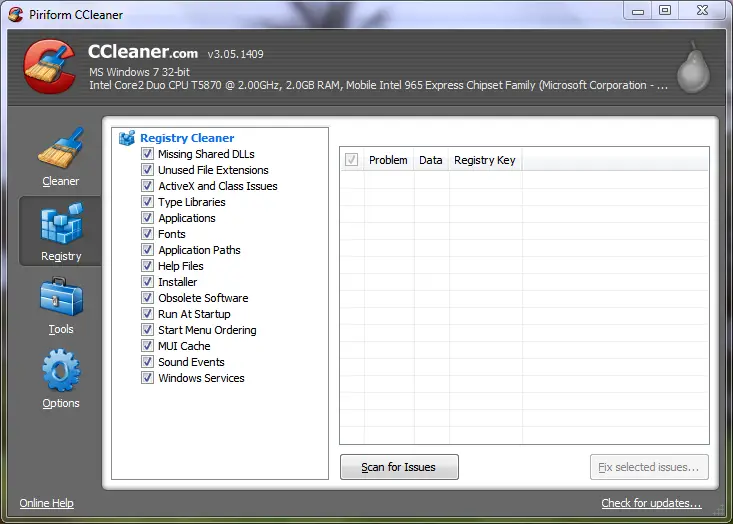Toggle Run At Startup checkbox
The image size is (733, 524).
147,314
